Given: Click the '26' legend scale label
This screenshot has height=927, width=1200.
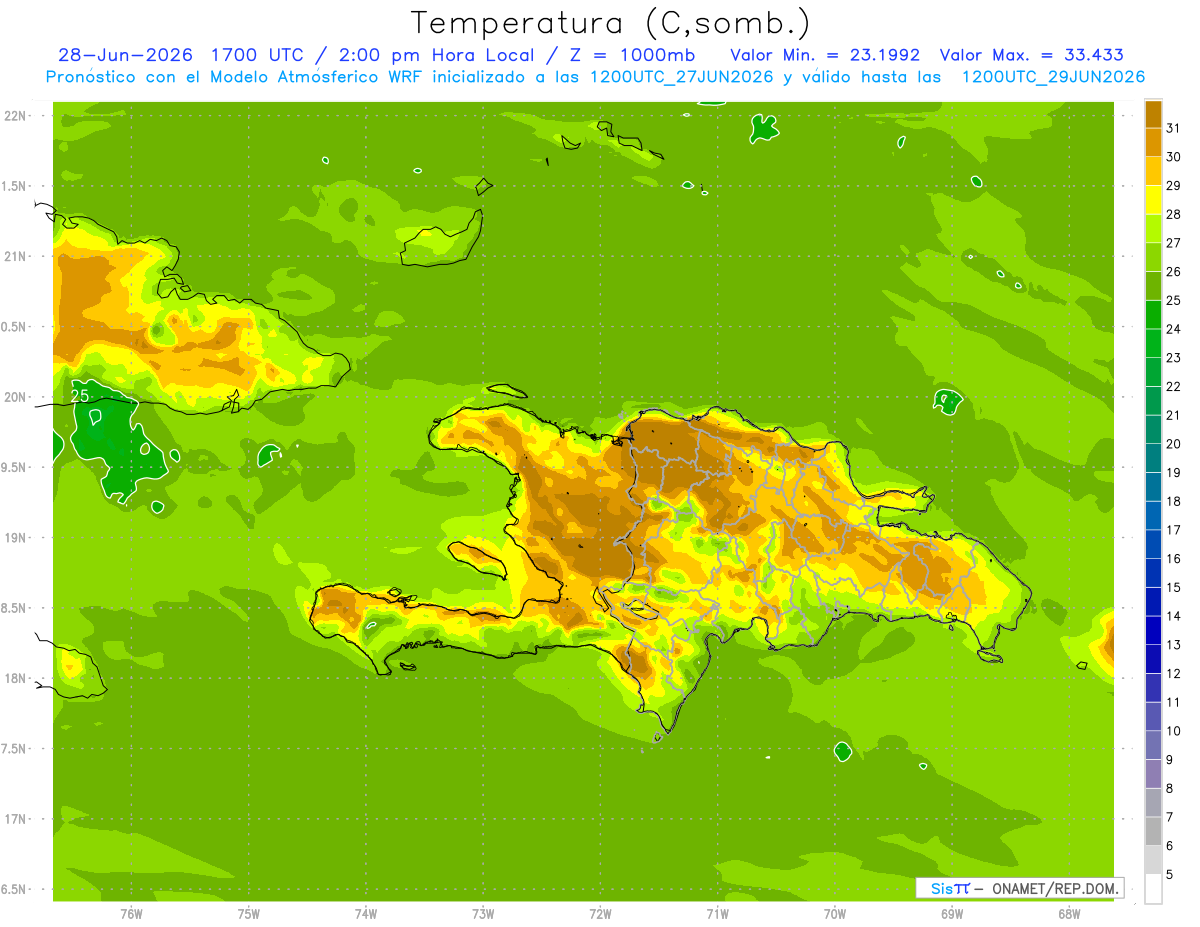Looking at the screenshot, I should [x=1174, y=271].
